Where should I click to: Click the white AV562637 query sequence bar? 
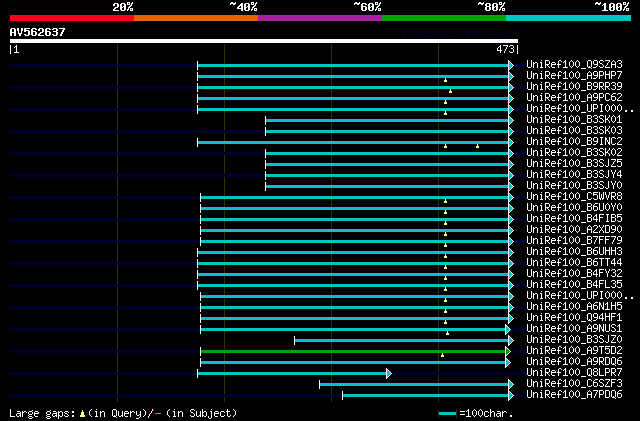point(264,41)
